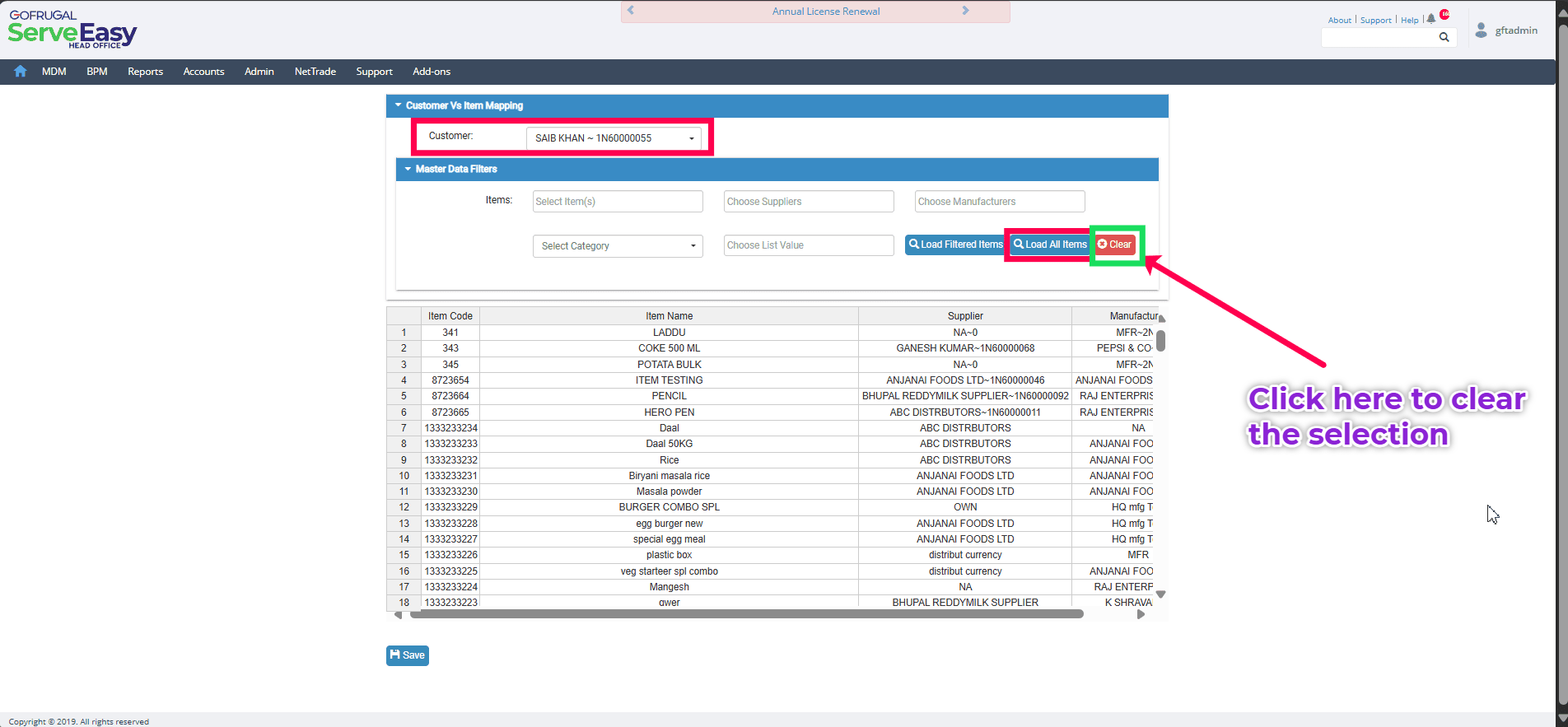The width and height of the screenshot is (1568, 727).
Task: Click supplier ANJANAI FOODS LTD~1N60000046
Action: tap(965, 380)
